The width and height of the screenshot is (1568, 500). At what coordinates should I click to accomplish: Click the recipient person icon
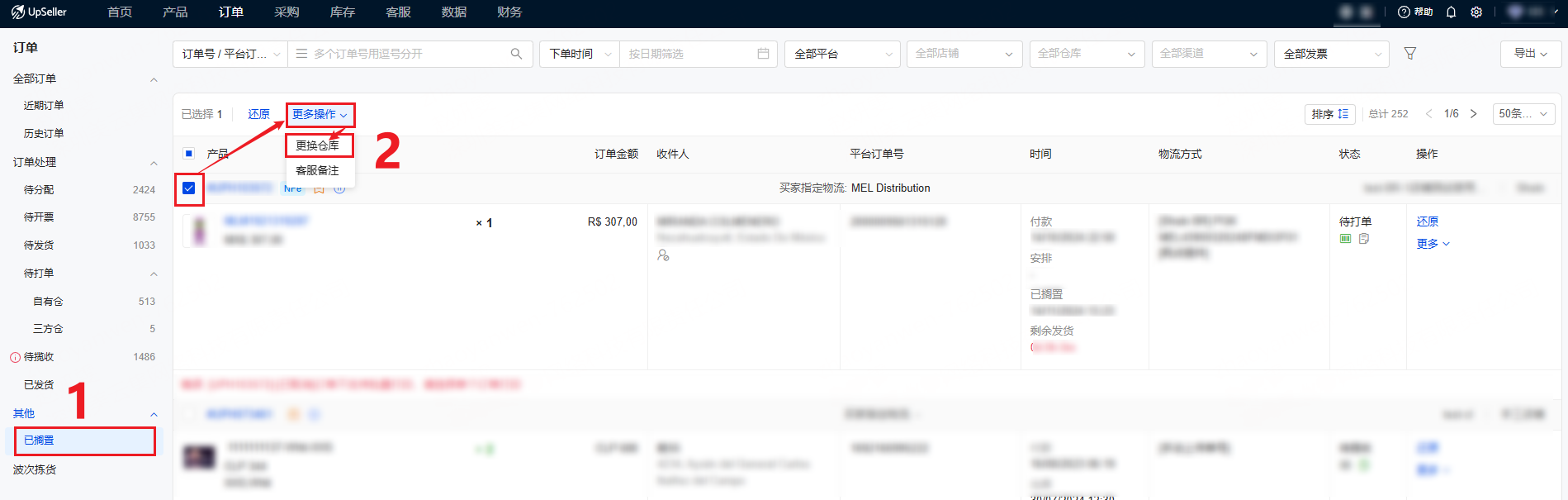(x=663, y=255)
